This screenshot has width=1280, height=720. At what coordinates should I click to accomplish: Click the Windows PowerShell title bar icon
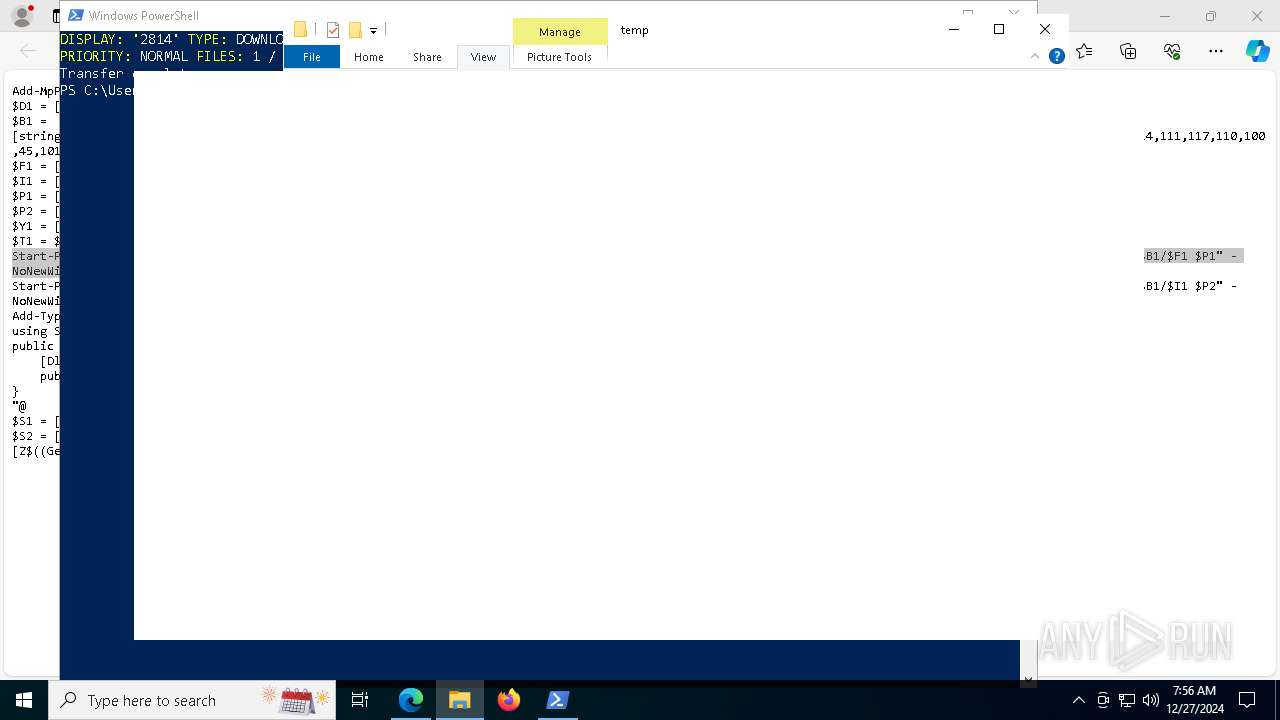75,15
